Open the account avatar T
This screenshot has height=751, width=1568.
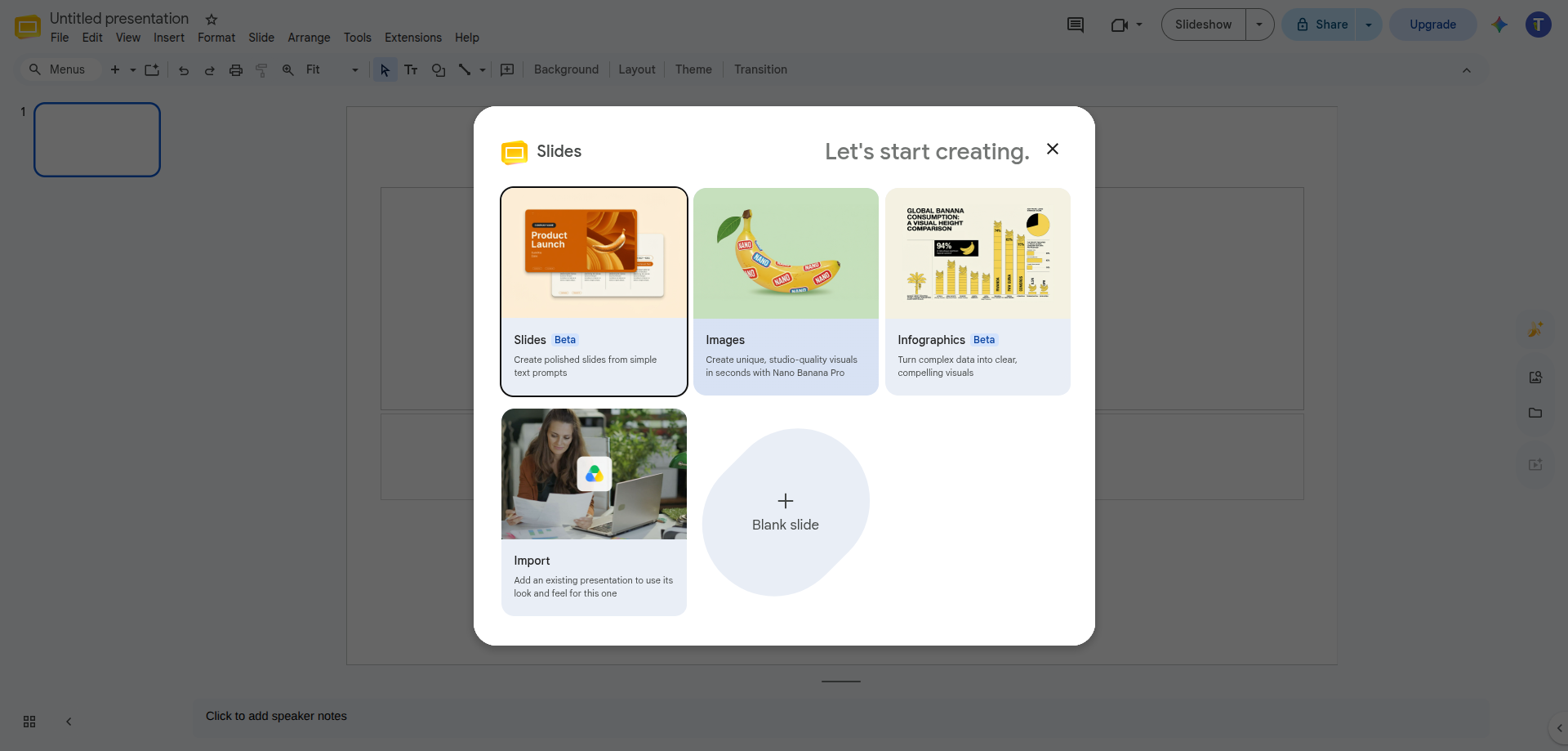coord(1538,25)
